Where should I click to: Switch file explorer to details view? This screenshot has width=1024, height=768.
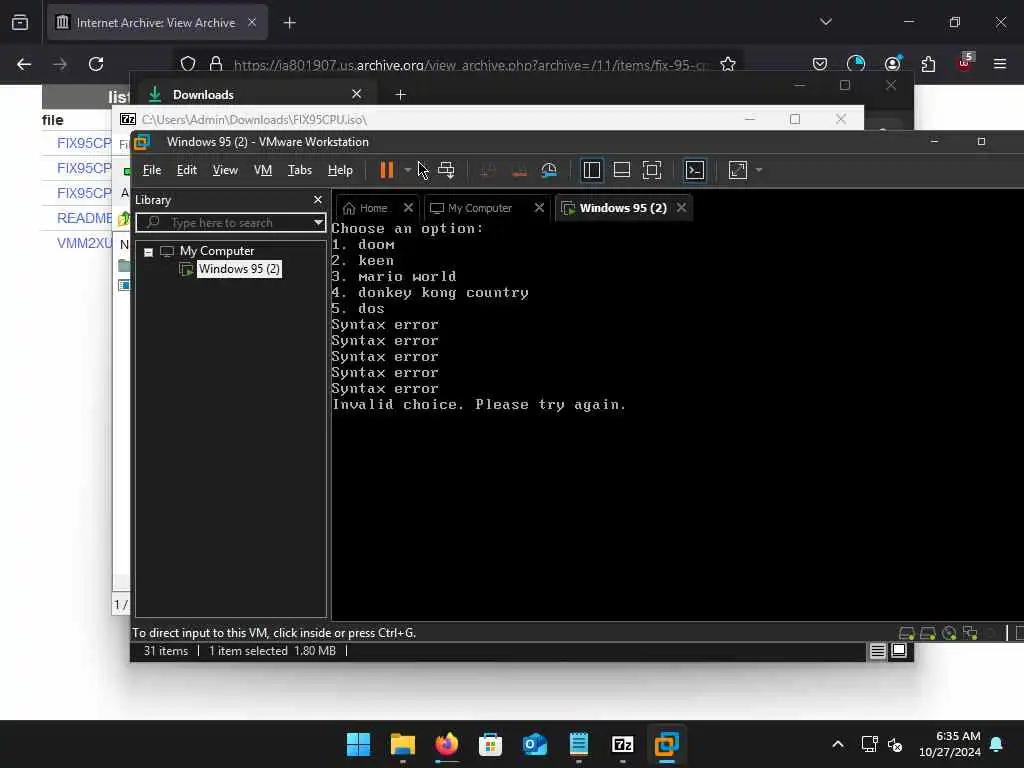pos(878,650)
